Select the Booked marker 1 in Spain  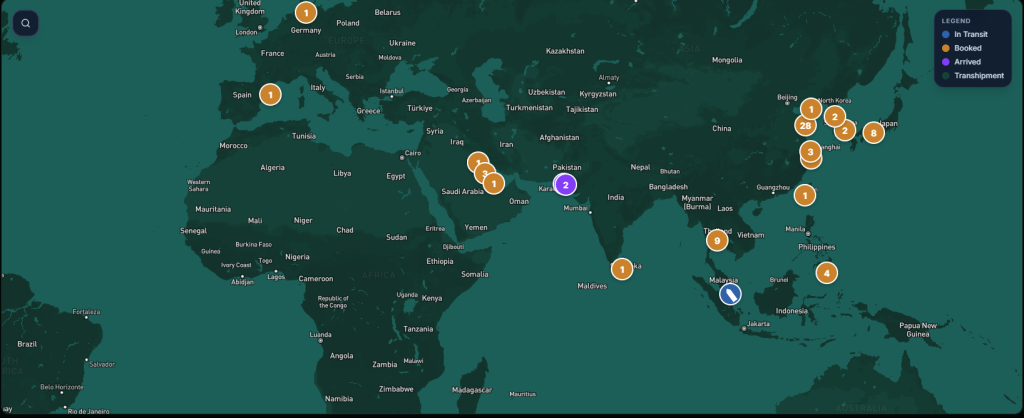point(270,95)
